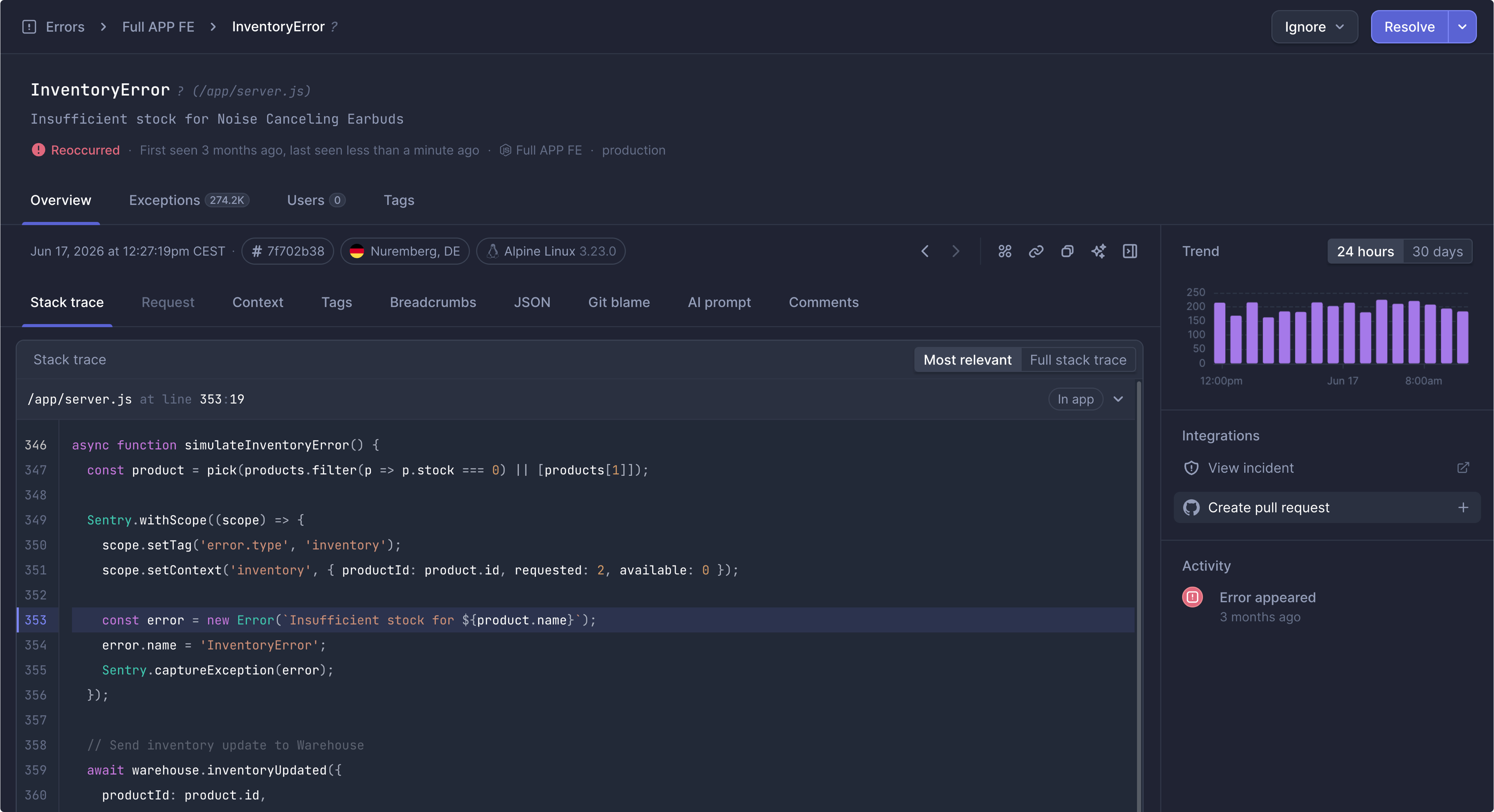Click line 355 Sentry.captureException(error)
Screen dimensions: 1494x812
217,670
